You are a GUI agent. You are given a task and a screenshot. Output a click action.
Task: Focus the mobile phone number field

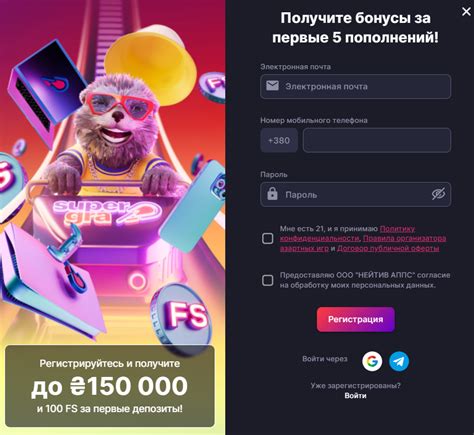click(377, 140)
